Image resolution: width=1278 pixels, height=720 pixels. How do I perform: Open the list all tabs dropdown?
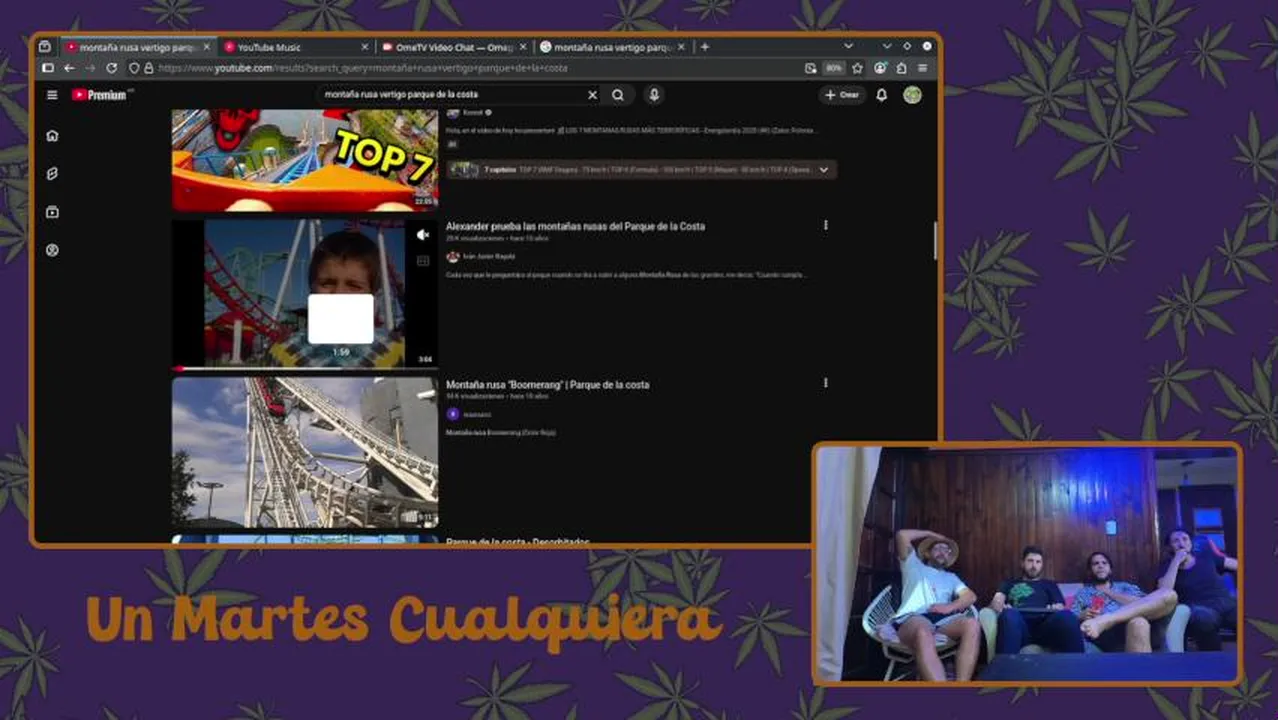(848, 46)
